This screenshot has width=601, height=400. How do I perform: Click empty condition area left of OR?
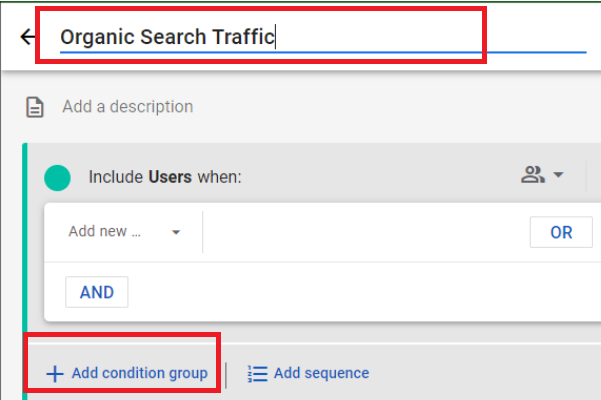[x=366, y=232]
